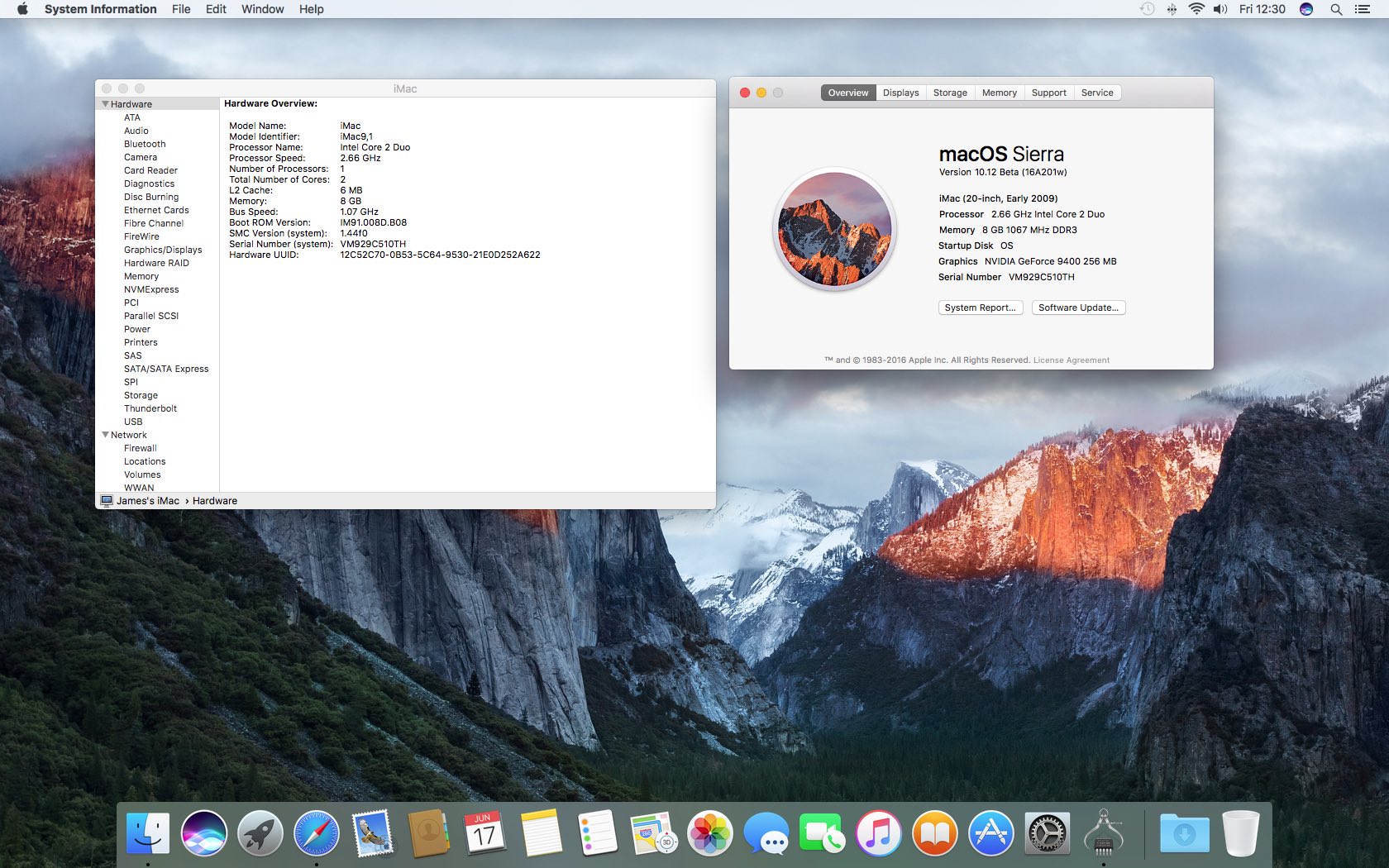
Task: Open Maps icon in Dock
Action: pyautogui.click(x=654, y=832)
